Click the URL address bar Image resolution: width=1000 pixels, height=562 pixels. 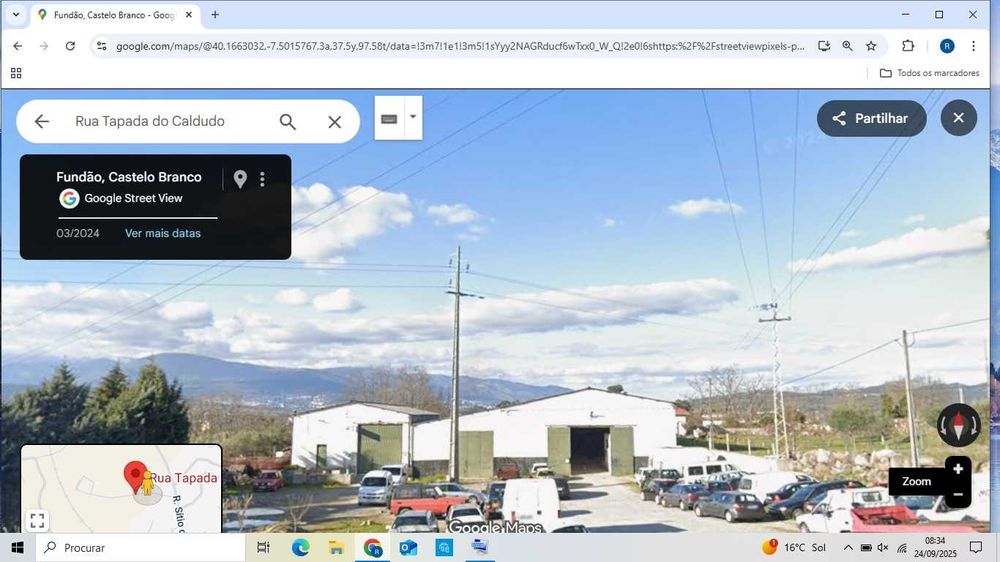tap(459, 46)
